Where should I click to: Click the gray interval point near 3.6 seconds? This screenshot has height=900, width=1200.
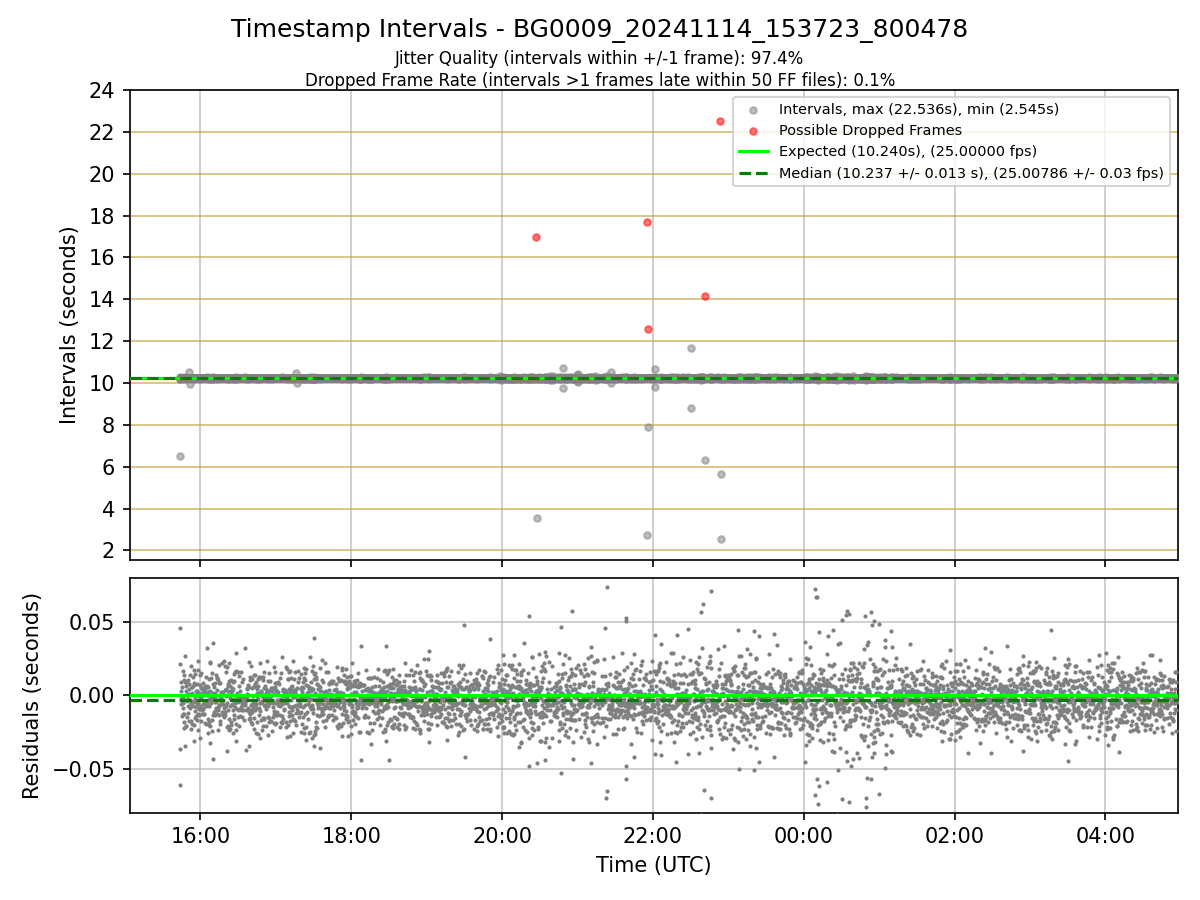click(537, 518)
